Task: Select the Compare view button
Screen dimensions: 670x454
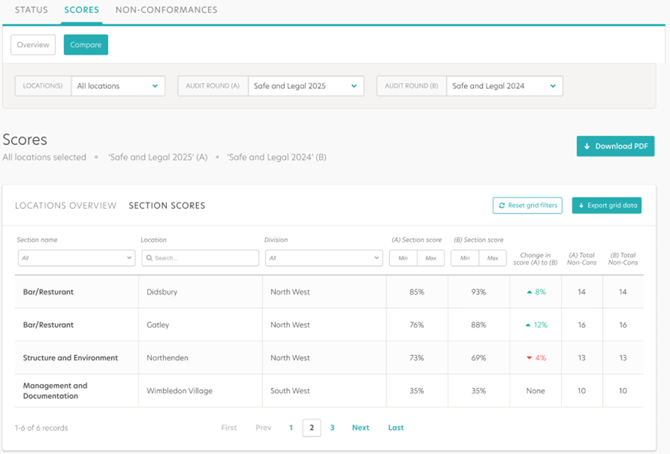Action: pyautogui.click(x=86, y=45)
